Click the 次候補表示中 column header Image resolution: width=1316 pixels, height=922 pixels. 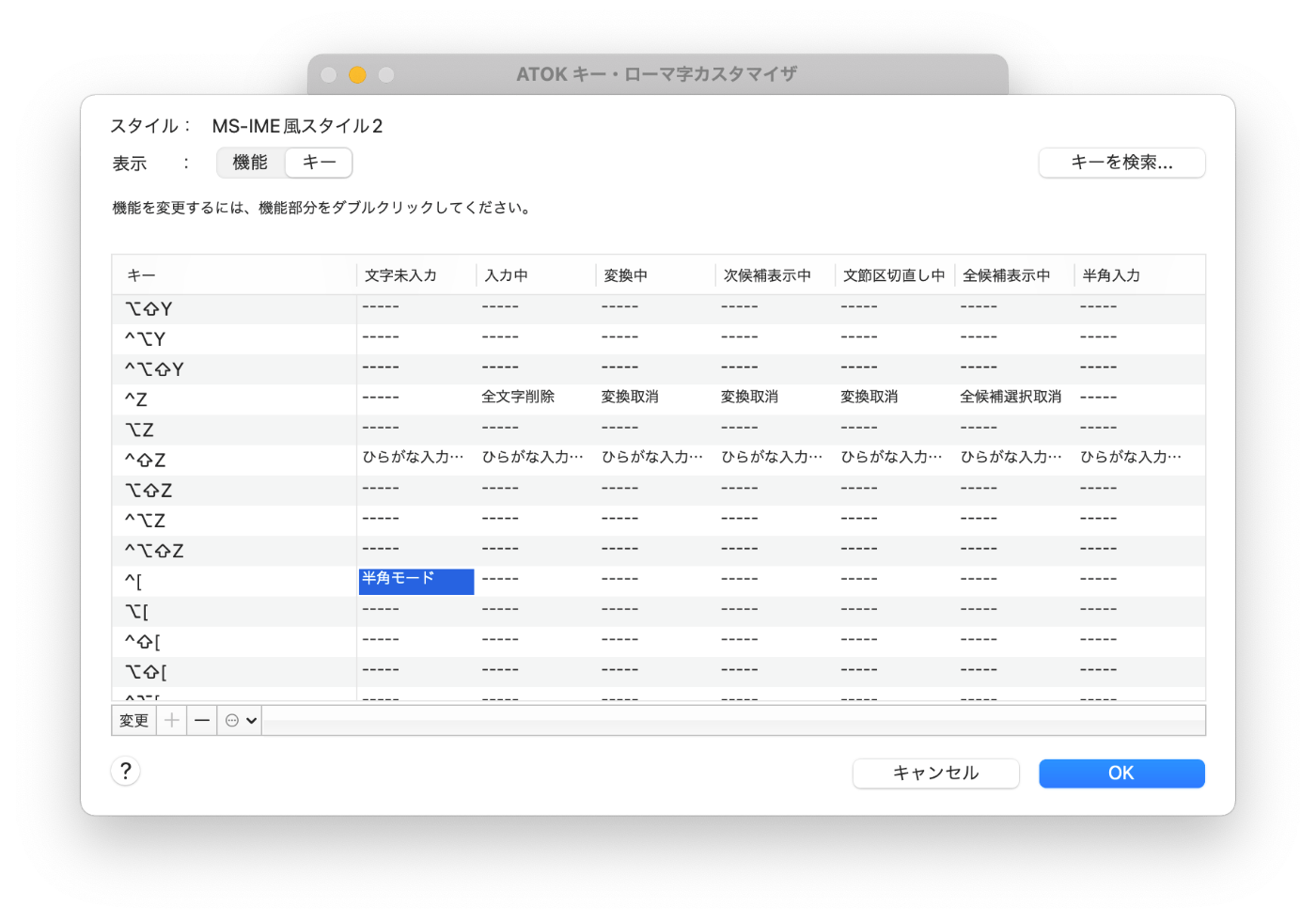pos(775,275)
